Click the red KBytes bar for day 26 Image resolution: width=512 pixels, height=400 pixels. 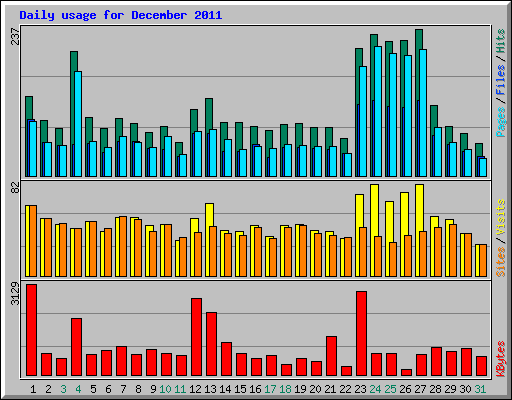coord(407,372)
